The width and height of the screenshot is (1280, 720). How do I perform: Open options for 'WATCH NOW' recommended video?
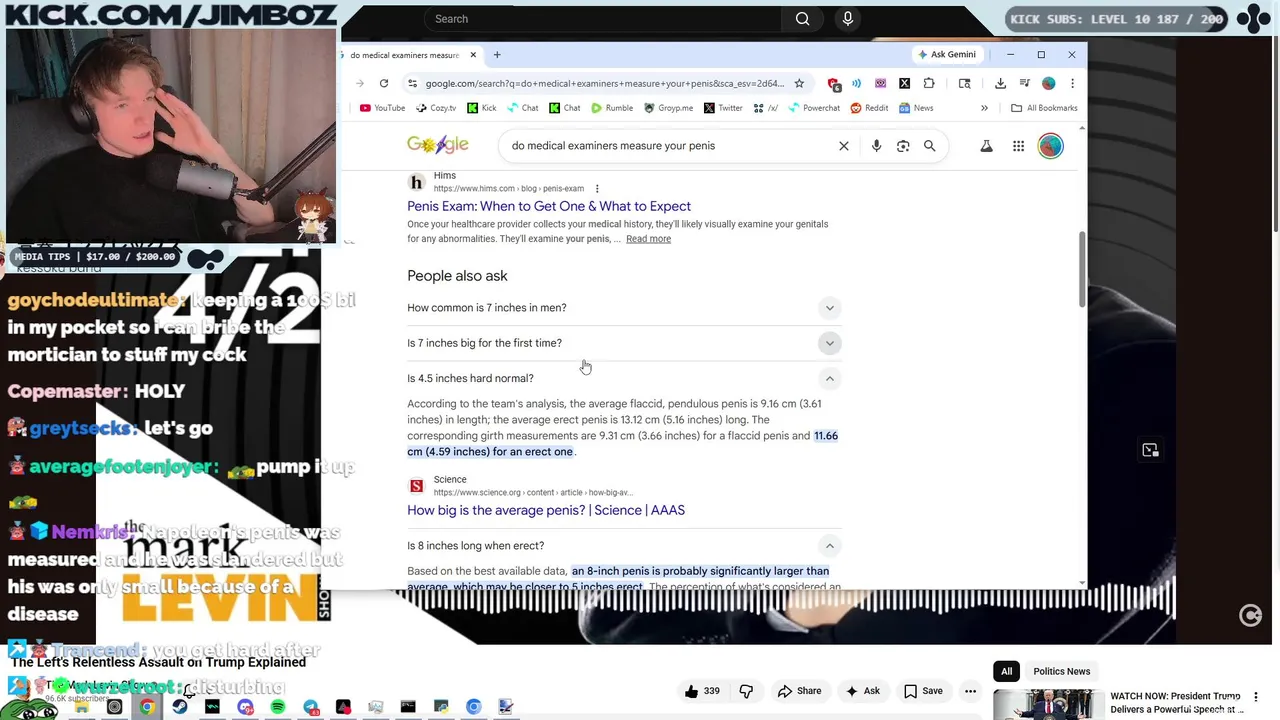[1256, 697]
